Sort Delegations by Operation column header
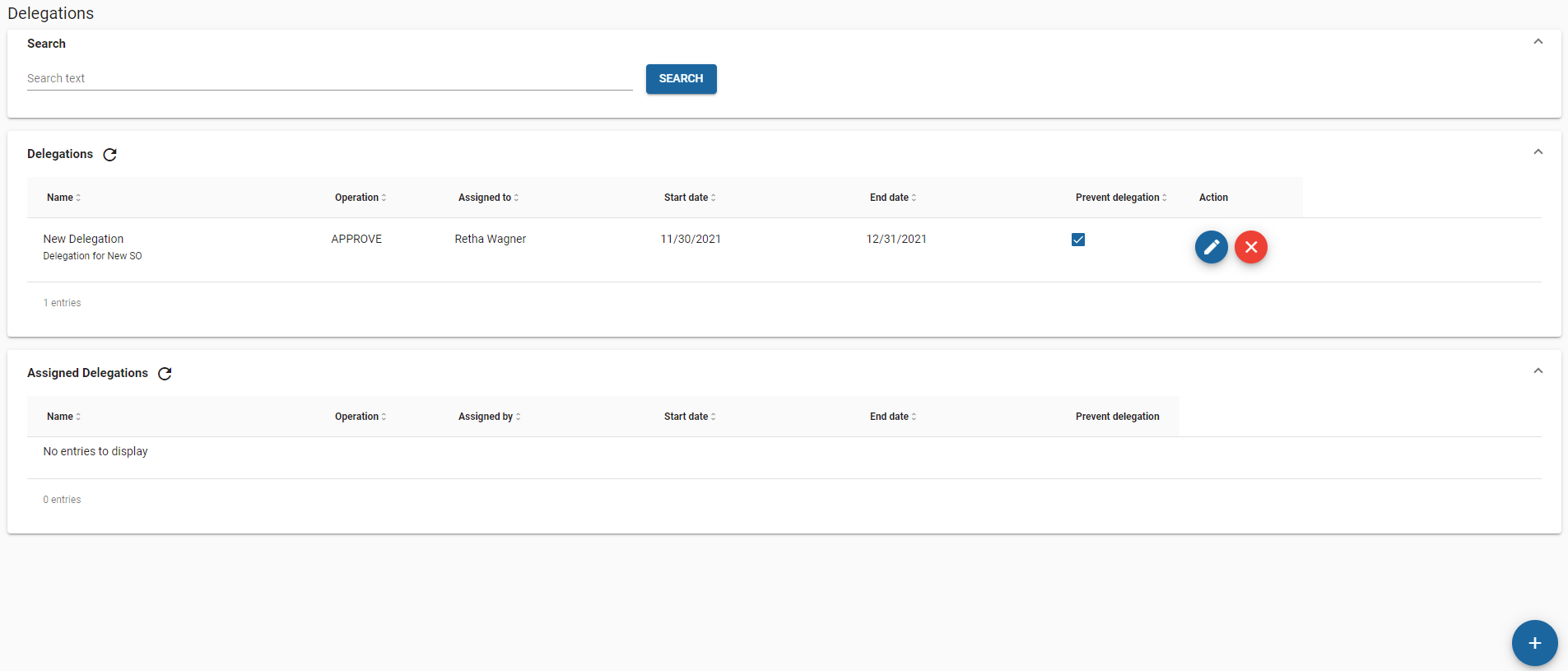 360,198
